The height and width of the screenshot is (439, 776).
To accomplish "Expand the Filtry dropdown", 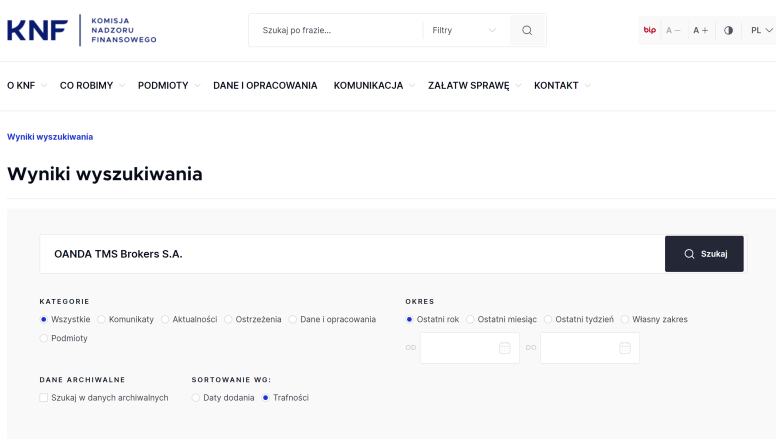I will tap(464, 30).
